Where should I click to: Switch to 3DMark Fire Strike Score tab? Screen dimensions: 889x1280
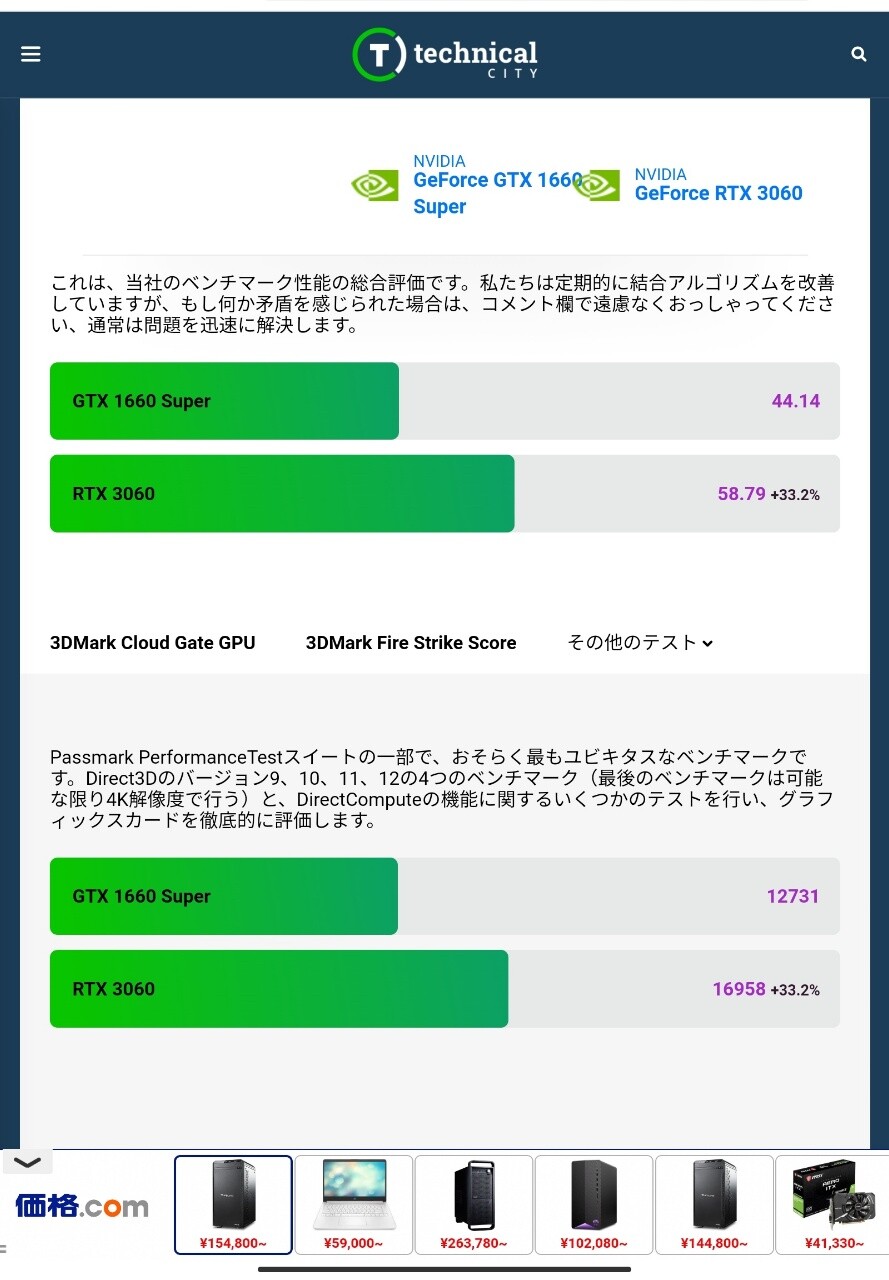pos(411,643)
